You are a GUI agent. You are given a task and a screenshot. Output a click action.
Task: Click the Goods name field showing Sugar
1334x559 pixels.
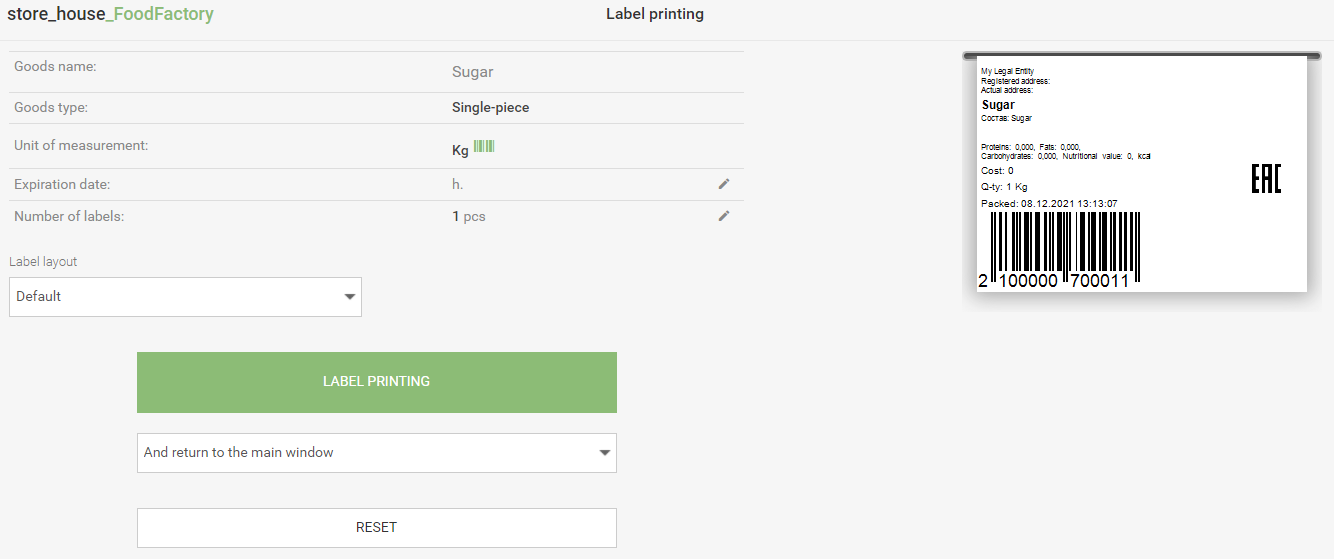pos(472,72)
